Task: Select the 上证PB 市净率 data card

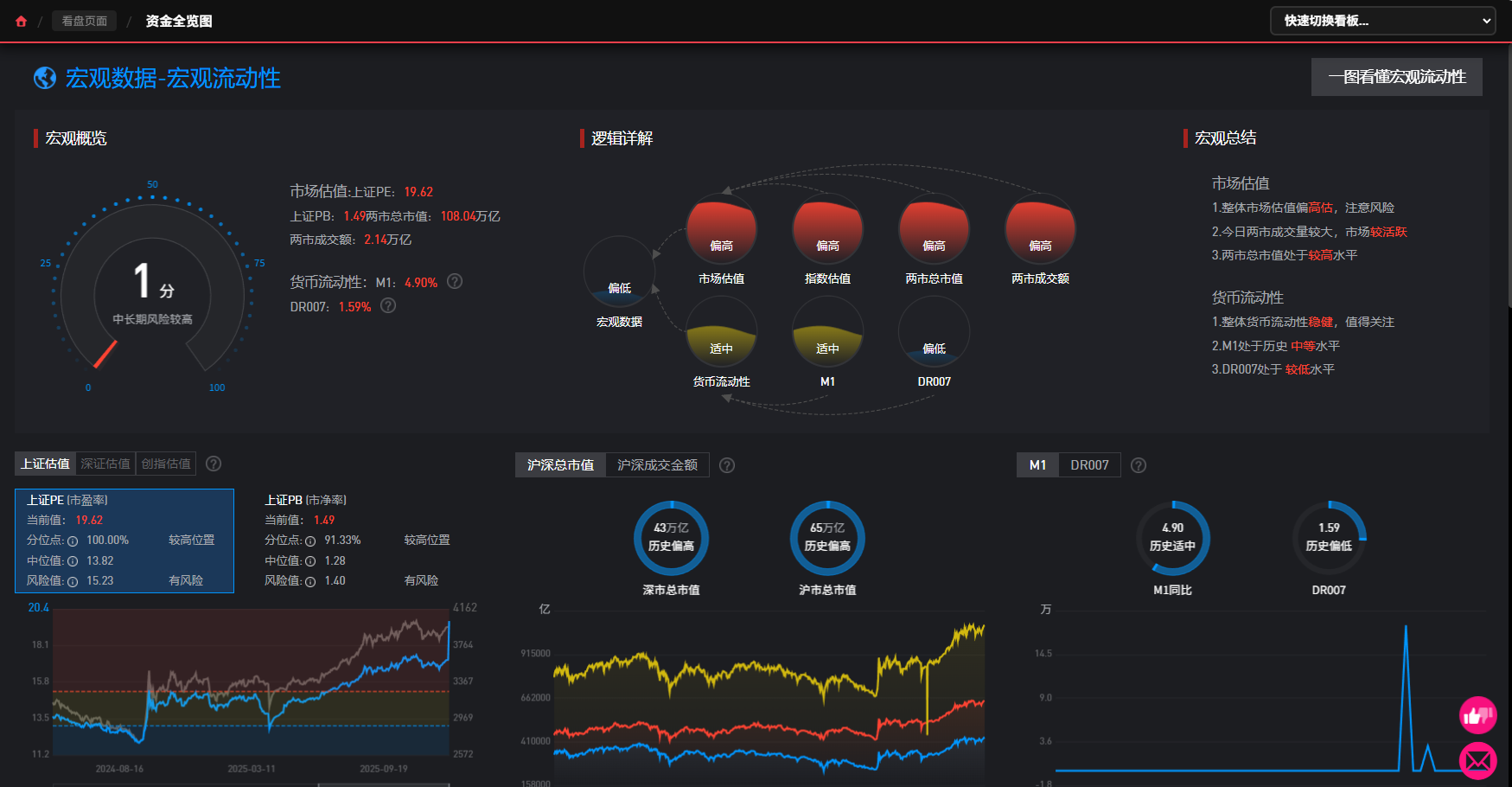Action: (356, 541)
